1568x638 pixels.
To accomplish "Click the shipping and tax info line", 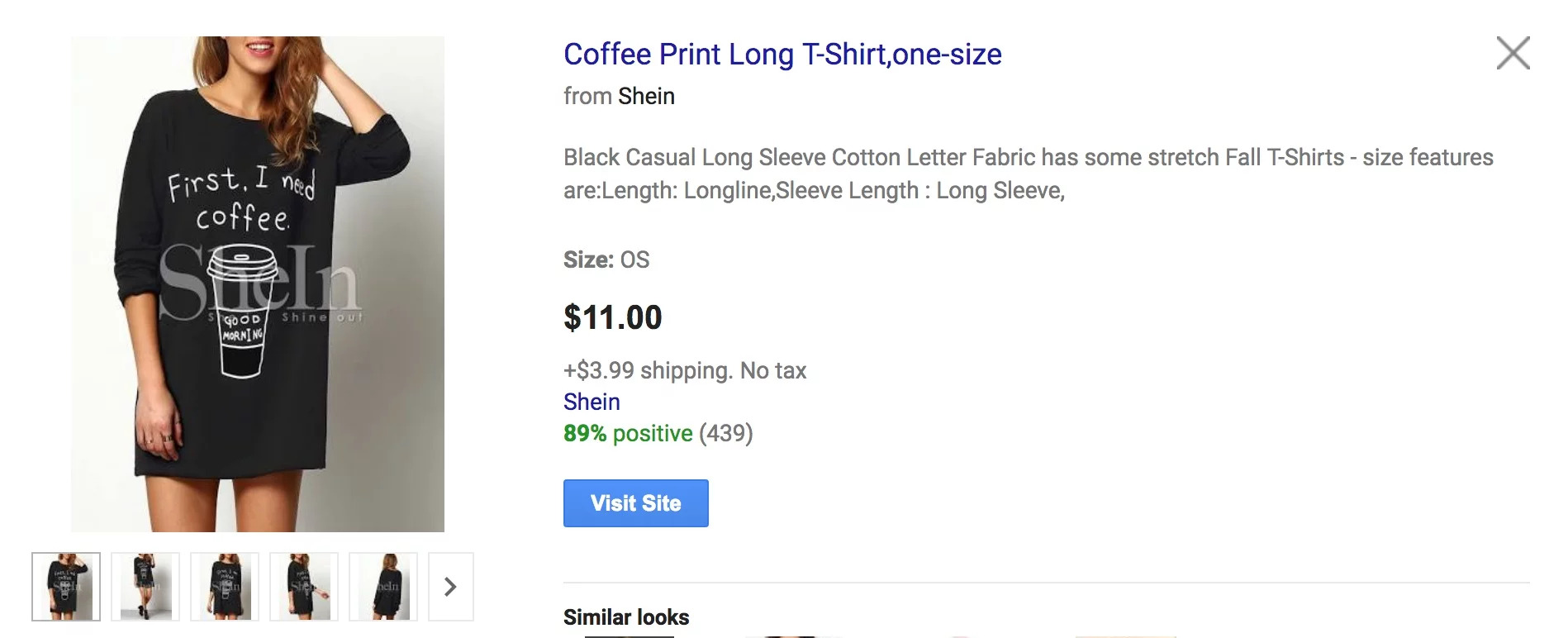I will tap(685, 370).
